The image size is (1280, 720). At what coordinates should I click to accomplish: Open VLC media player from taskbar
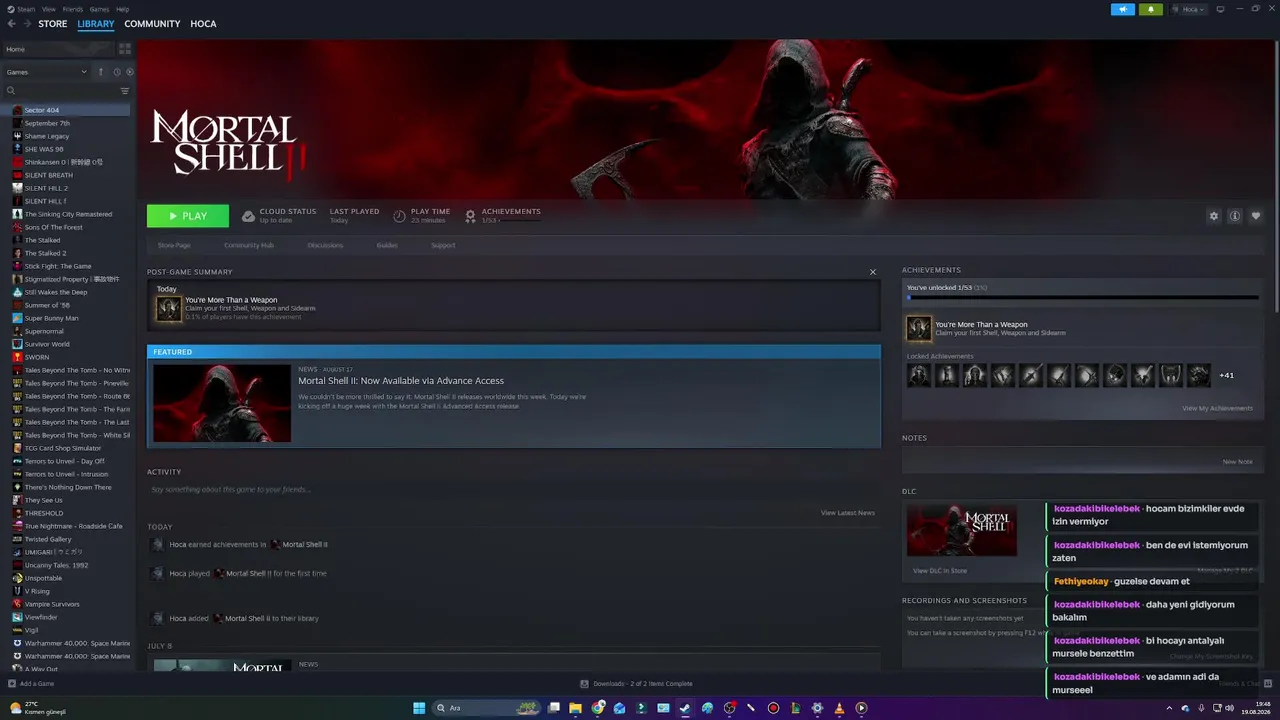[x=839, y=708]
